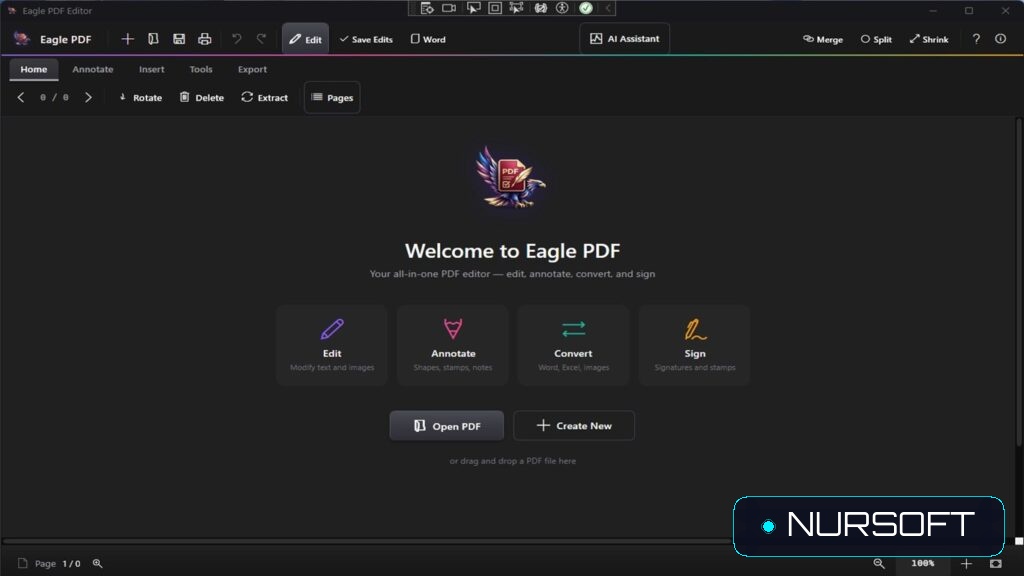Click the undo arrow icon
The height and width of the screenshot is (576, 1024).
tap(236, 39)
